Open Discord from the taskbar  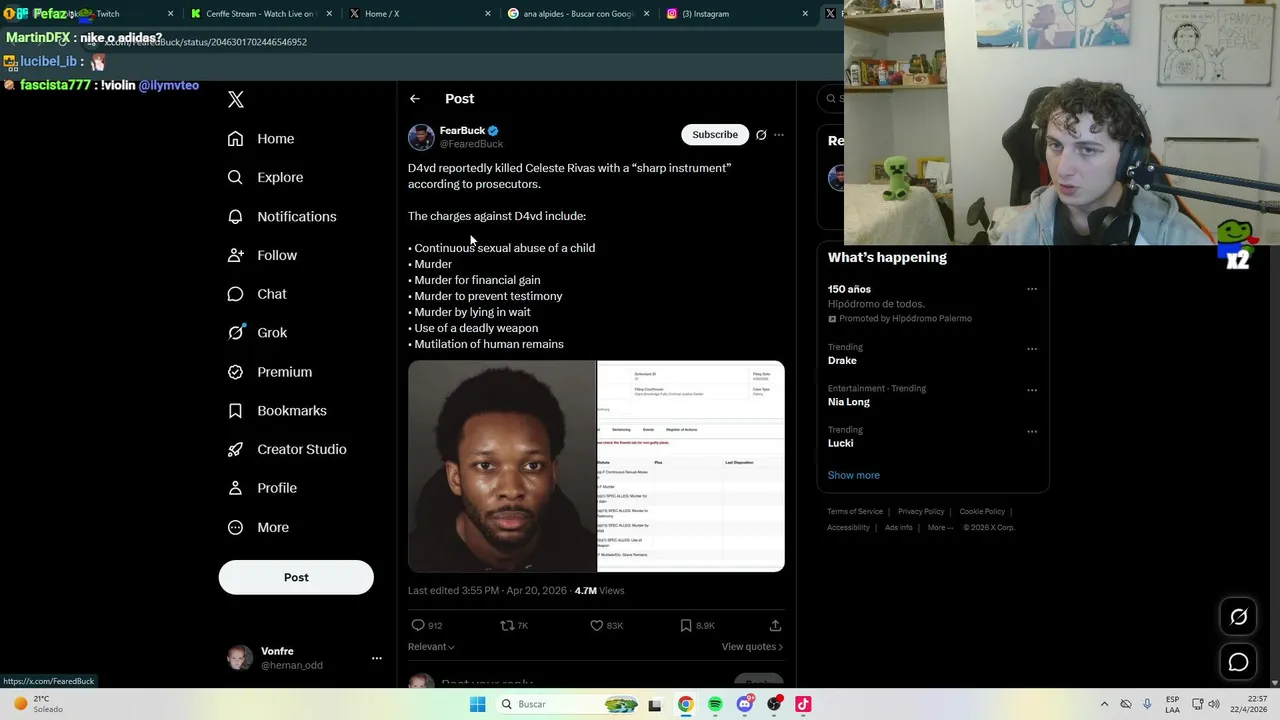pos(745,704)
